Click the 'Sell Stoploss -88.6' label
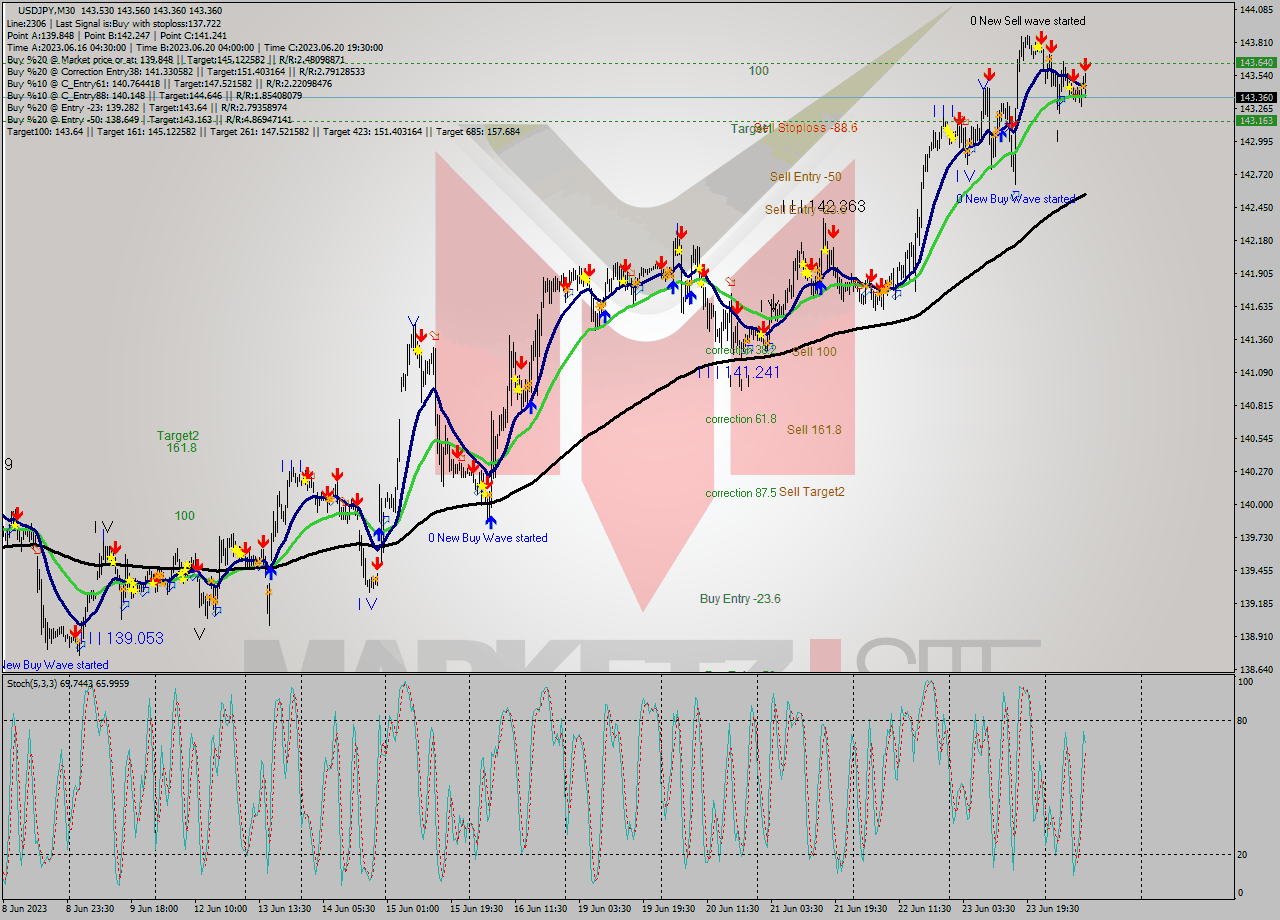Viewport: 1280px width, 920px height. point(806,128)
